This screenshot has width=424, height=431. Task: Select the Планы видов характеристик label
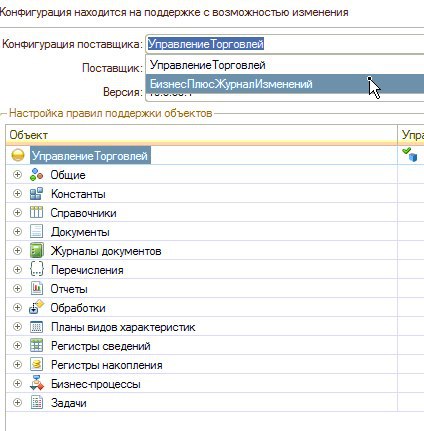pos(123,327)
